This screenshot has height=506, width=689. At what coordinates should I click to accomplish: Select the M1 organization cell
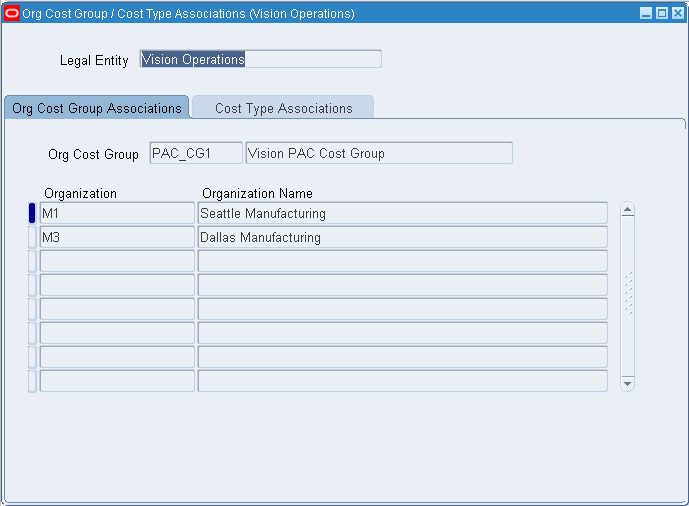pyautogui.click(x=117, y=213)
